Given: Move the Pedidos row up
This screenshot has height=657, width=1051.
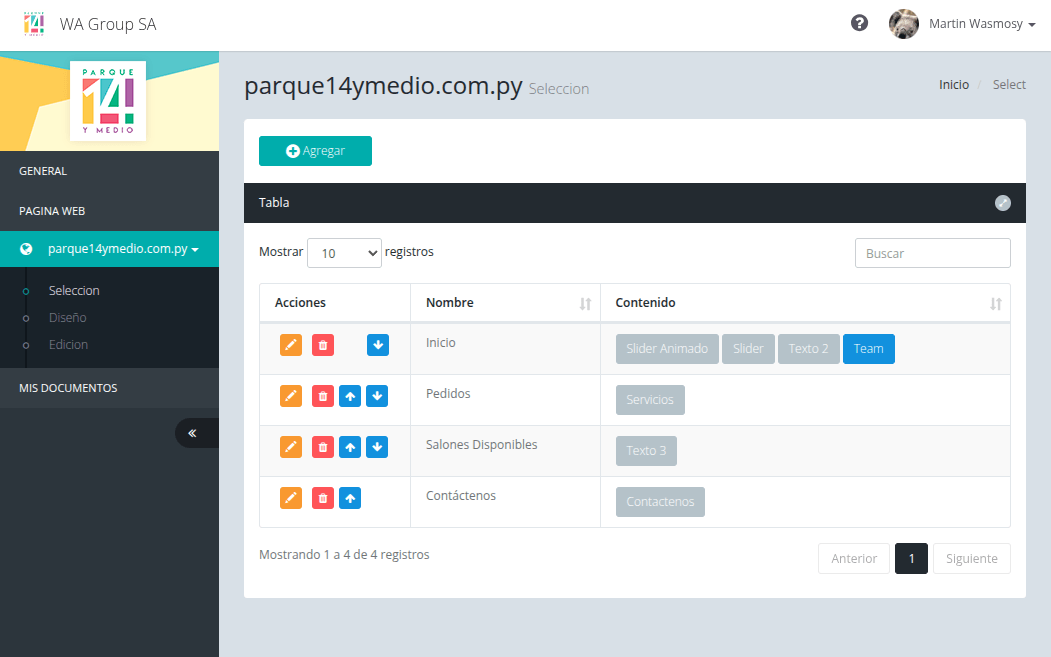Looking at the screenshot, I should [350, 396].
